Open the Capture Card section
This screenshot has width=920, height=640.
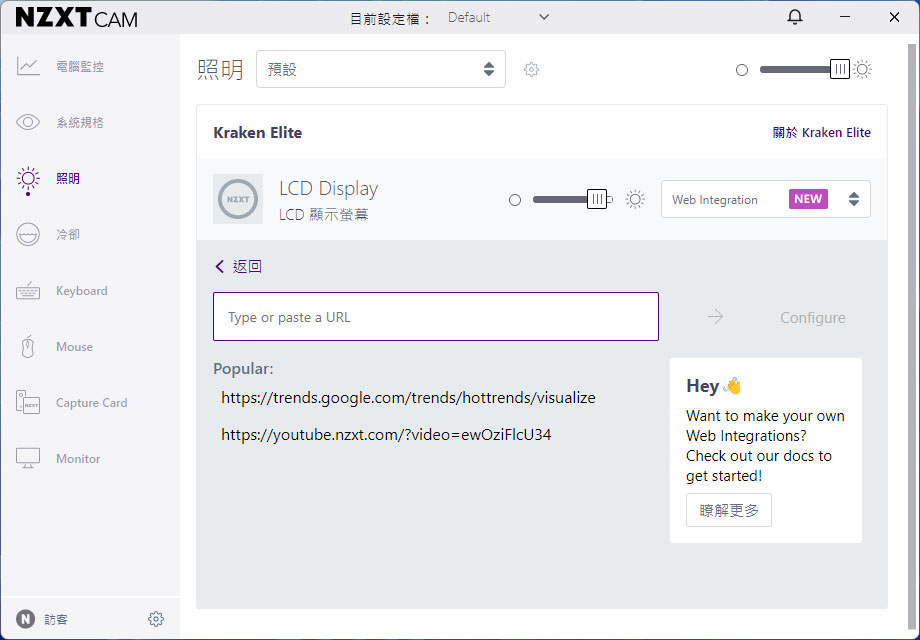pos(92,402)
